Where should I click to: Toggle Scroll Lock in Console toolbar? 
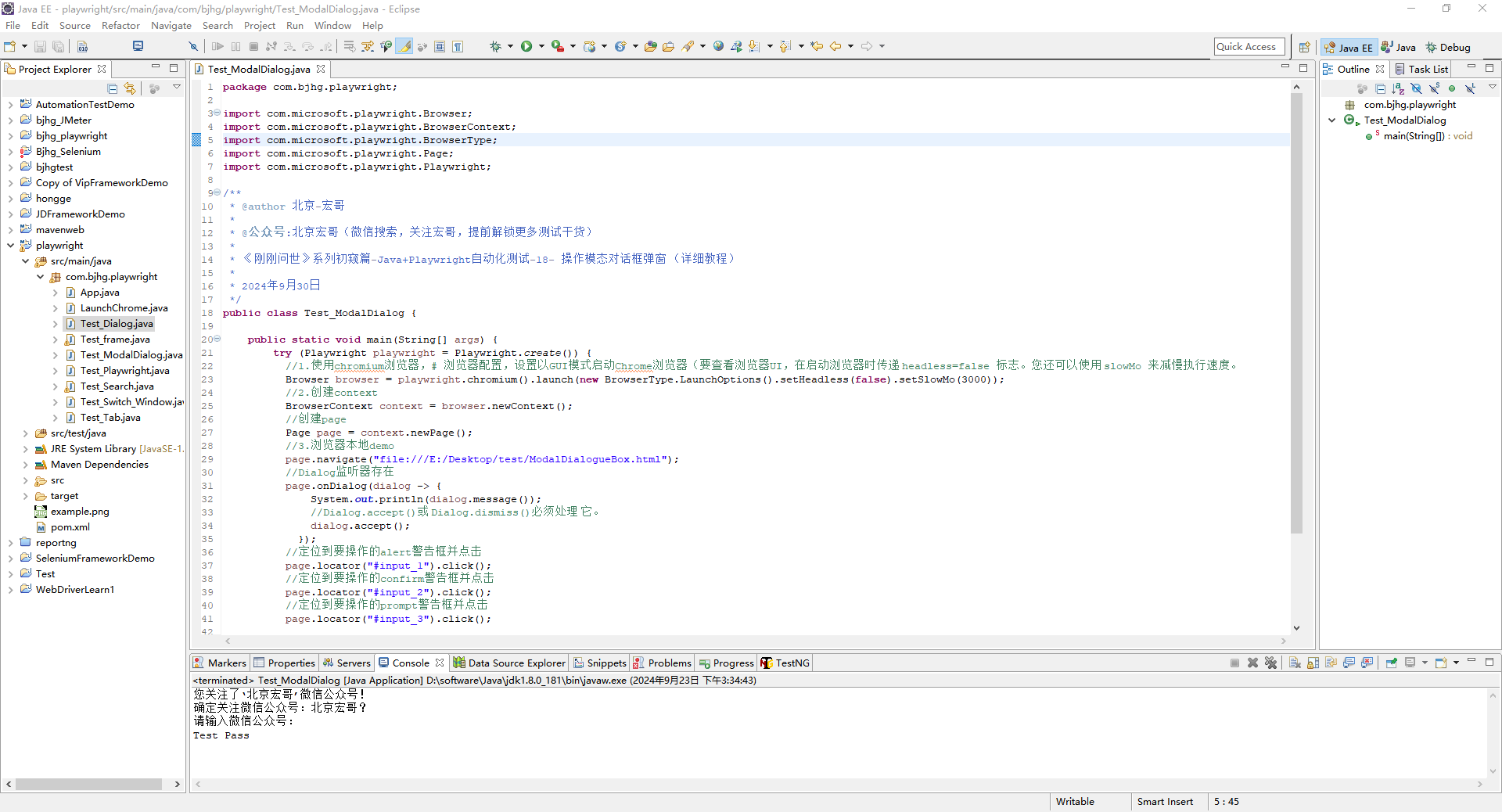pos(1313,663)
